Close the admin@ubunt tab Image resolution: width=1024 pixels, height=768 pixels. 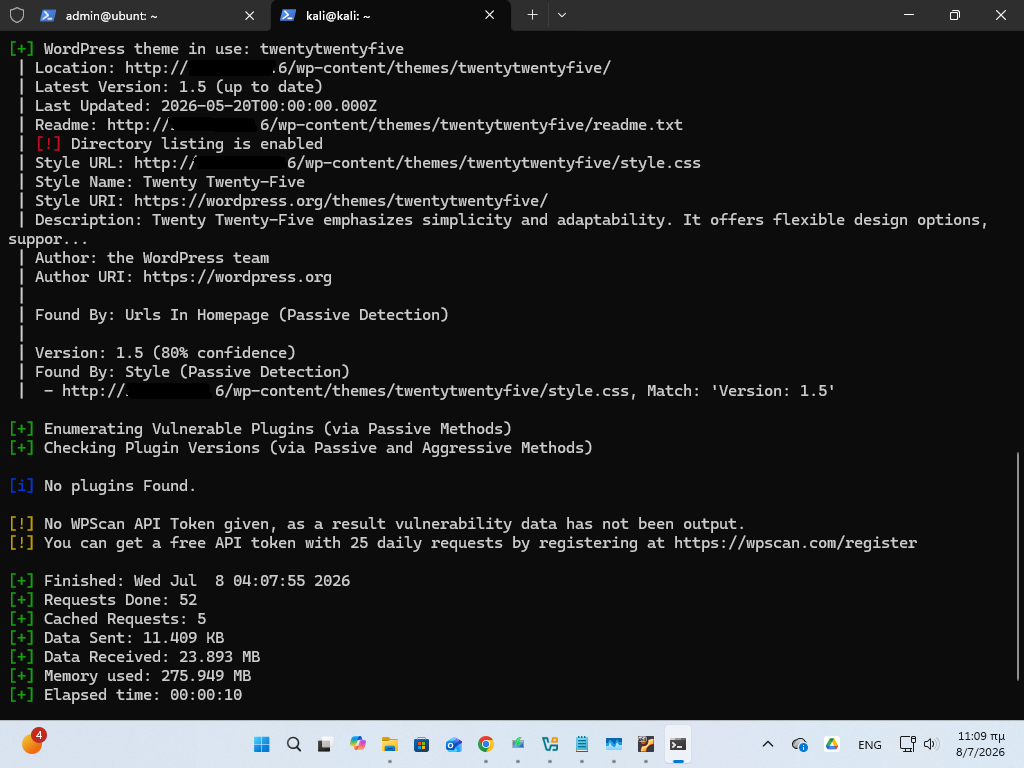[x=249, y=16]
